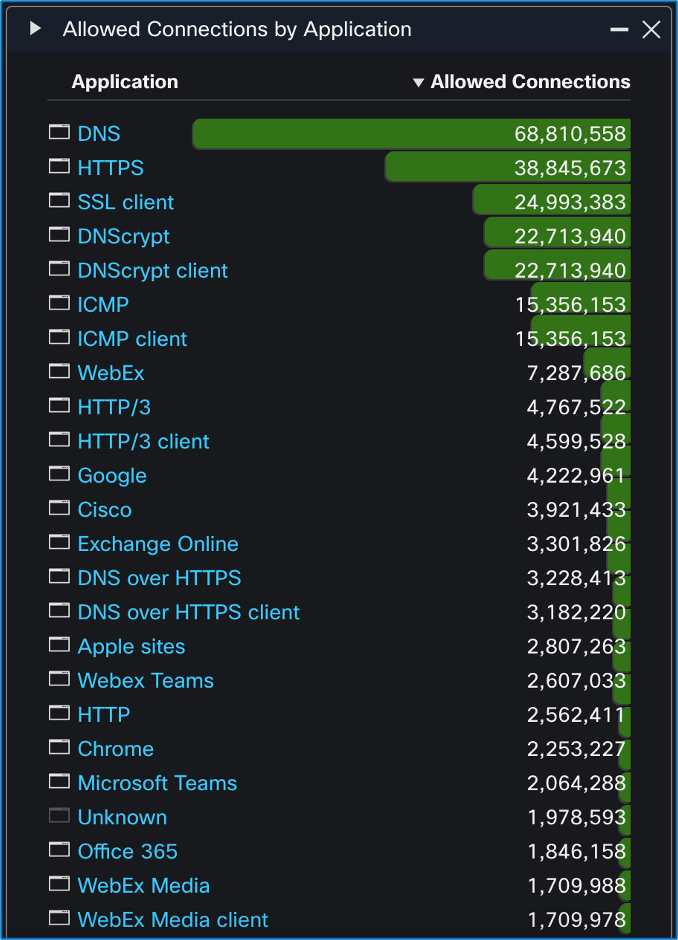This screenshot has height=940, width=678.
Task: Select the DNS over HTTPS client link
Action: (x=189, y=612)
